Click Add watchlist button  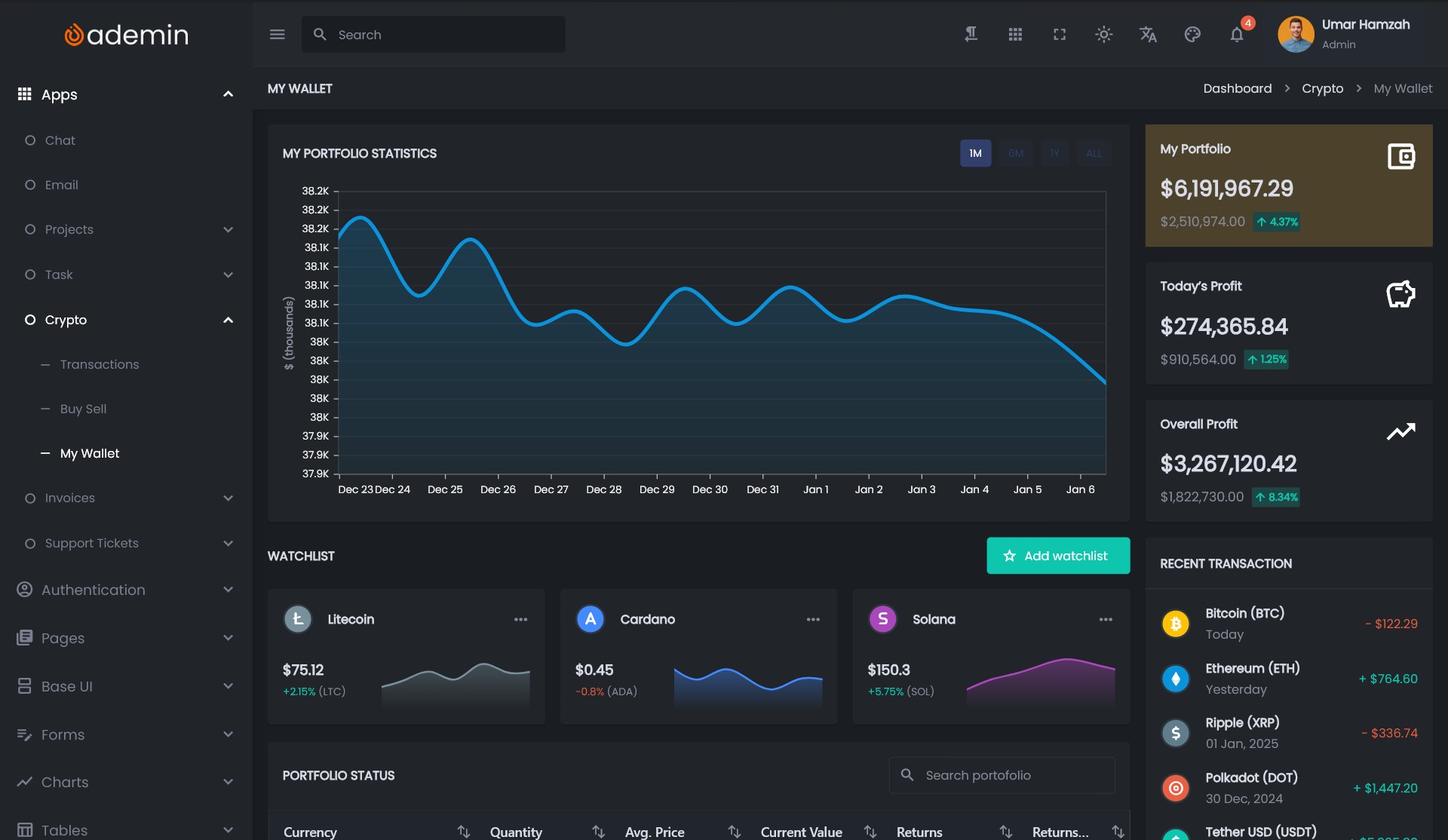point(1057,556)
